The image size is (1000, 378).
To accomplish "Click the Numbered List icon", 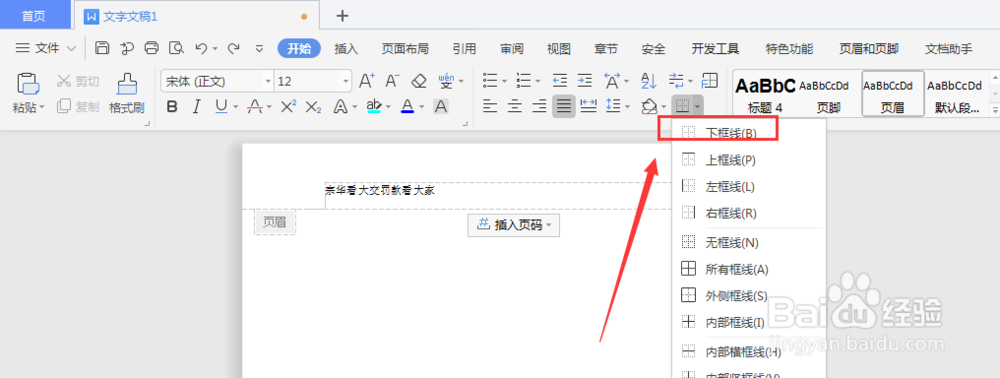I will pyautogui.click(x=524, y=81).
